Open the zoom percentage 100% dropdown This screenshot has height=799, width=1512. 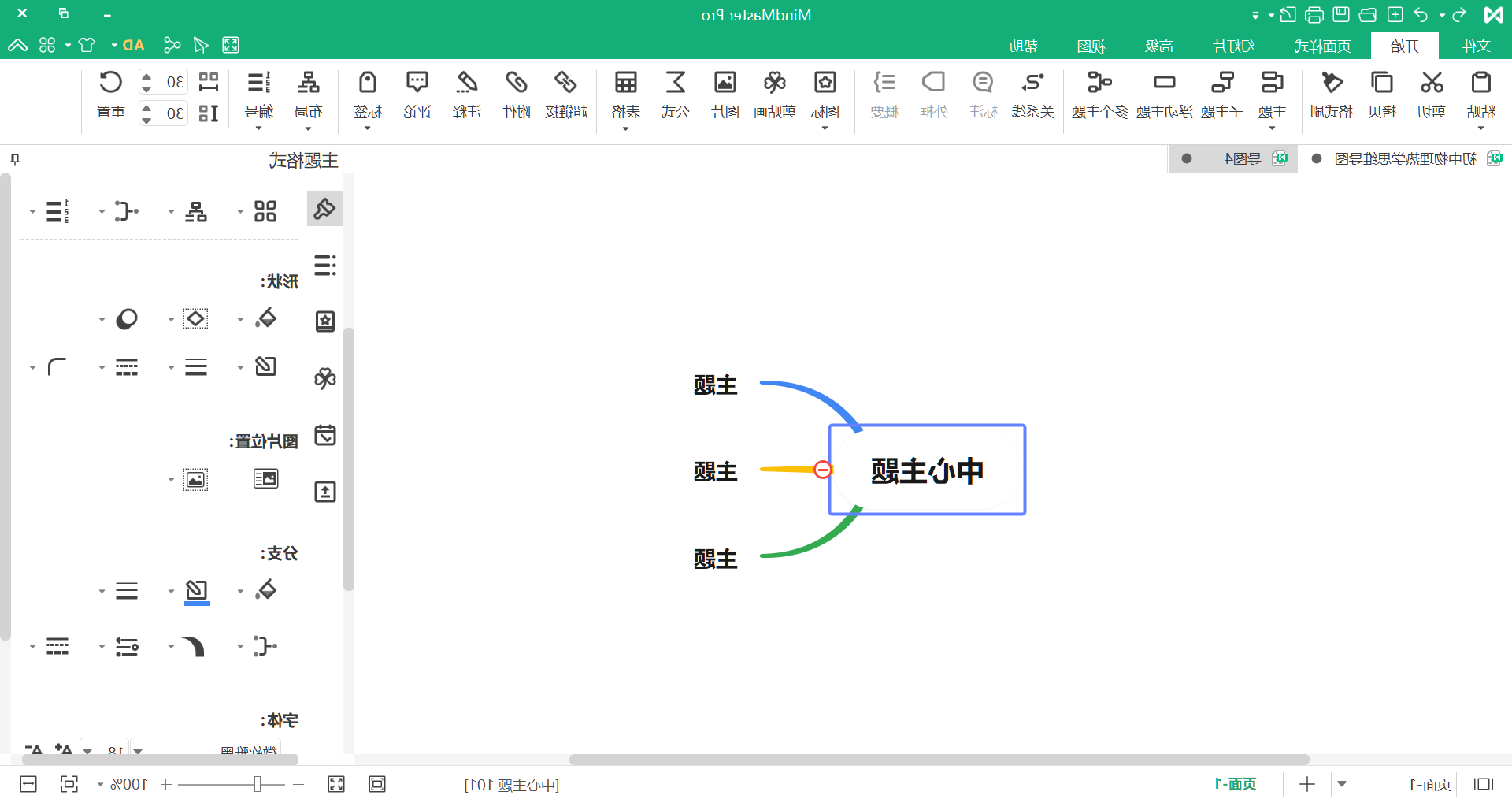[100, 784]
